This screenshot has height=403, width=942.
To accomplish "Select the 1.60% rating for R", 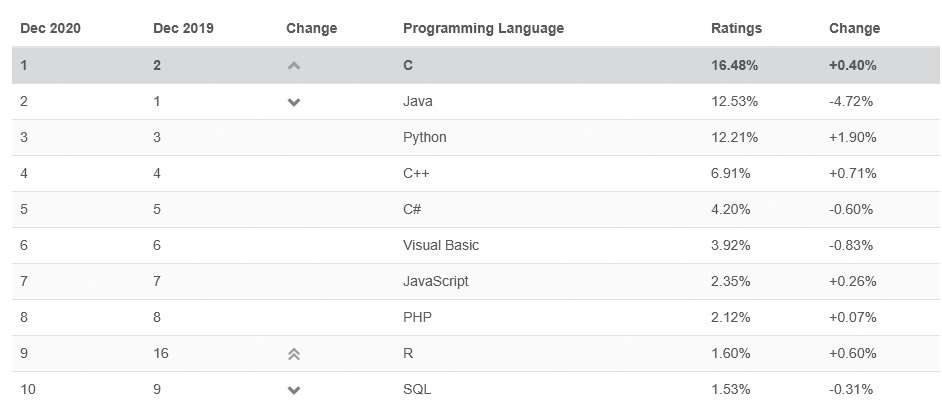I will tap(731, 353).
